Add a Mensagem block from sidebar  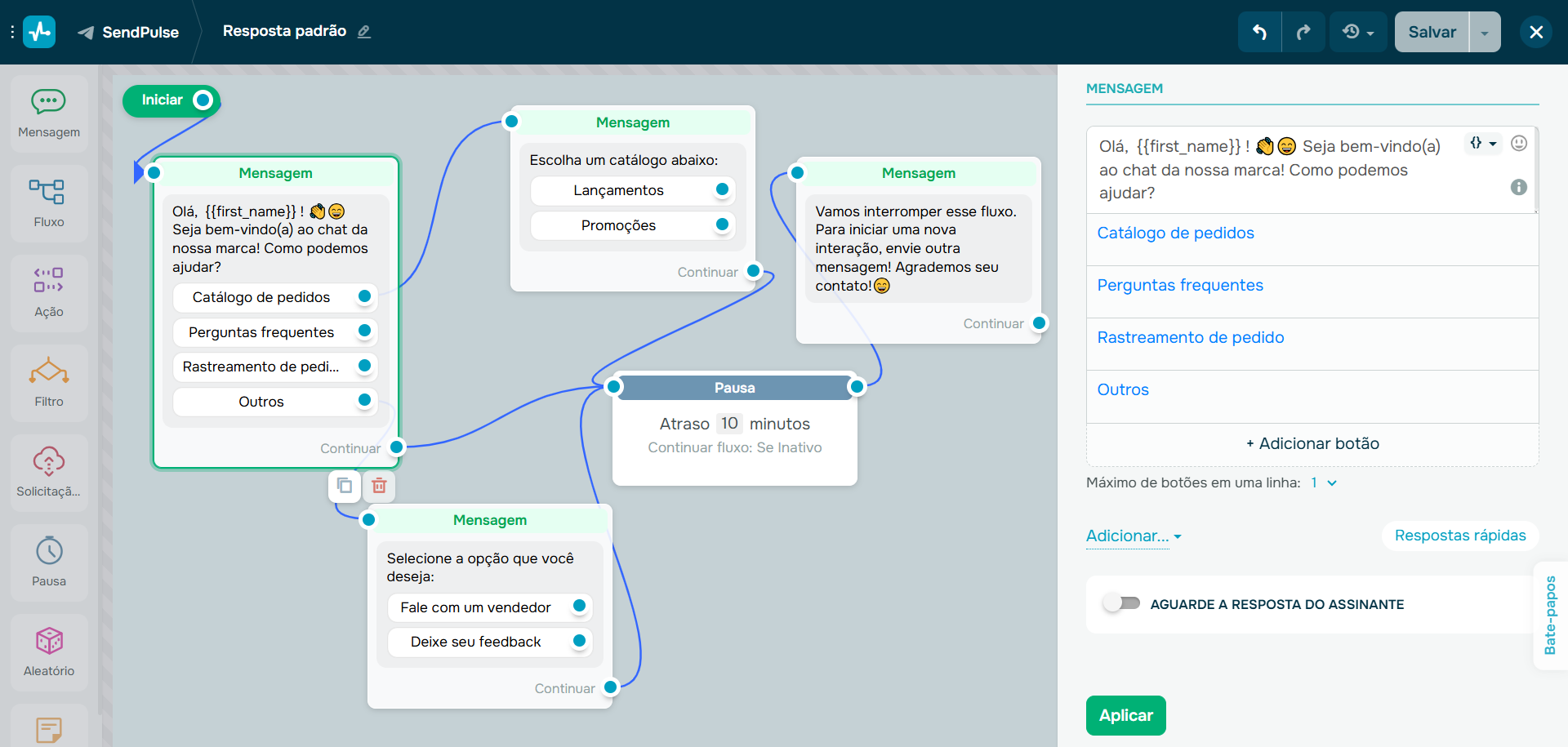(49, 114)
